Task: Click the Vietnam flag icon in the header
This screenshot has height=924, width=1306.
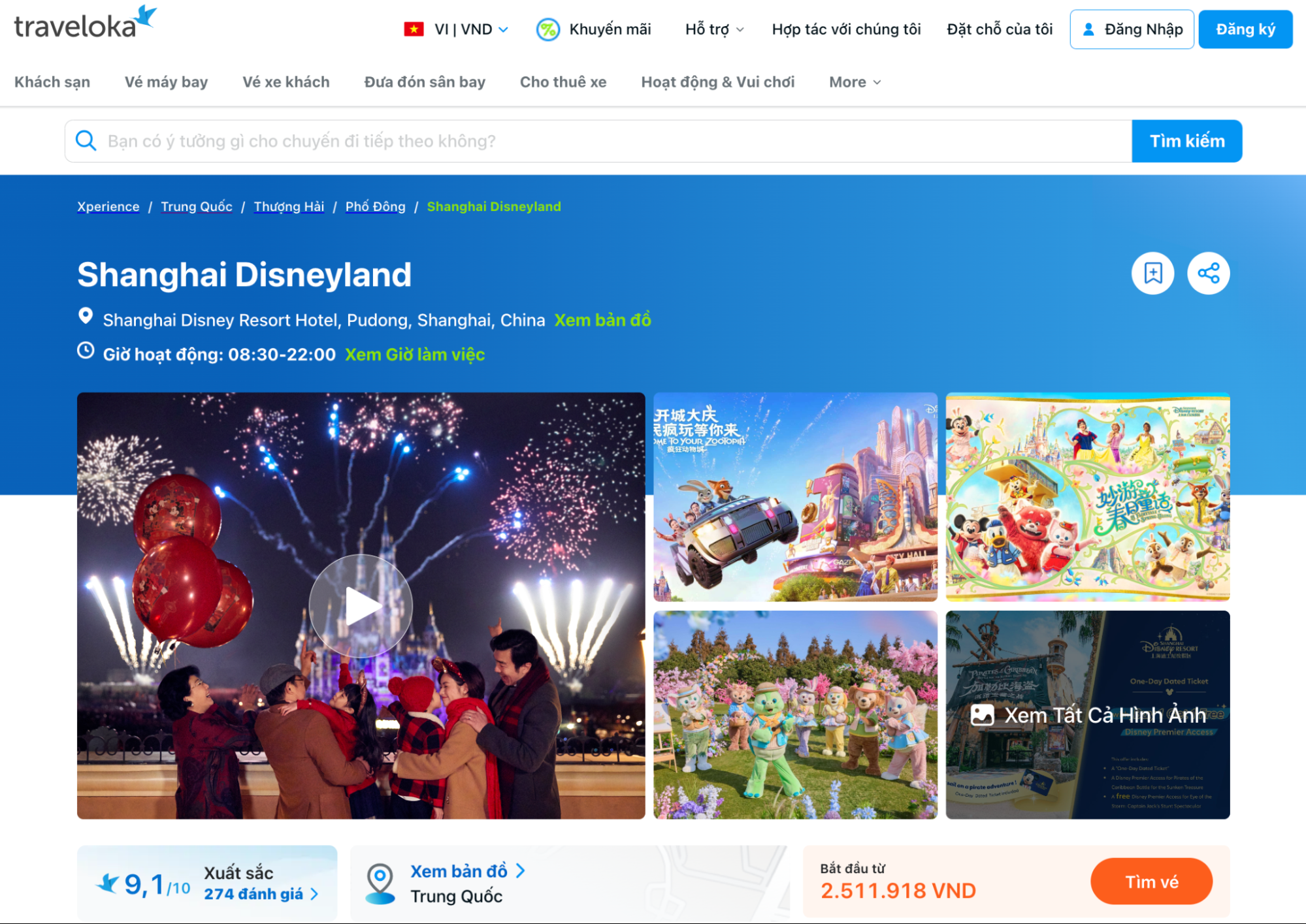Action: [414, 29]
